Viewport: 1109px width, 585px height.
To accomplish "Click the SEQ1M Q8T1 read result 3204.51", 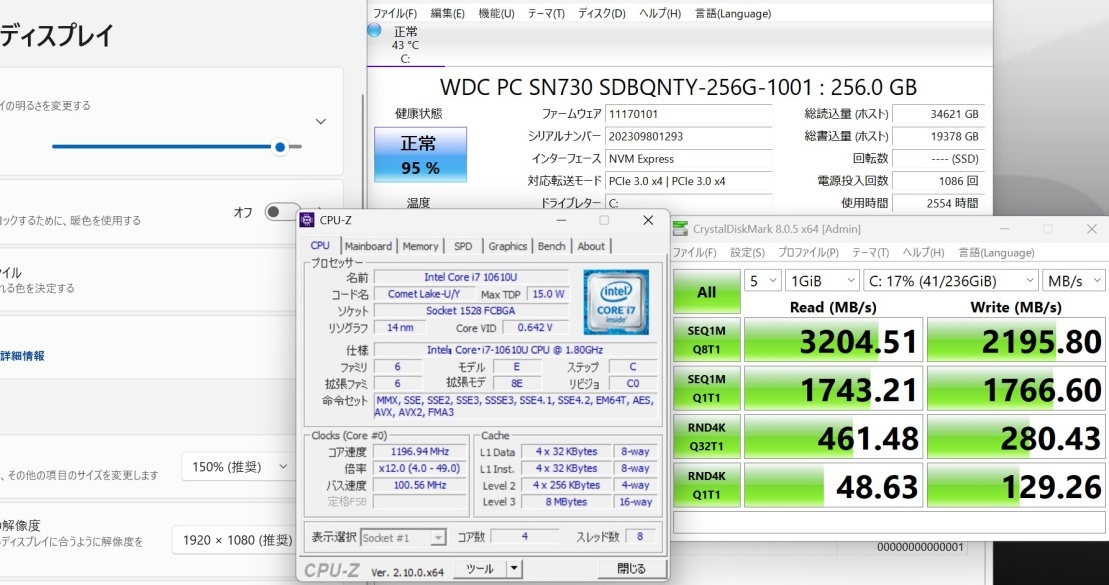I will tap(834, 340).
